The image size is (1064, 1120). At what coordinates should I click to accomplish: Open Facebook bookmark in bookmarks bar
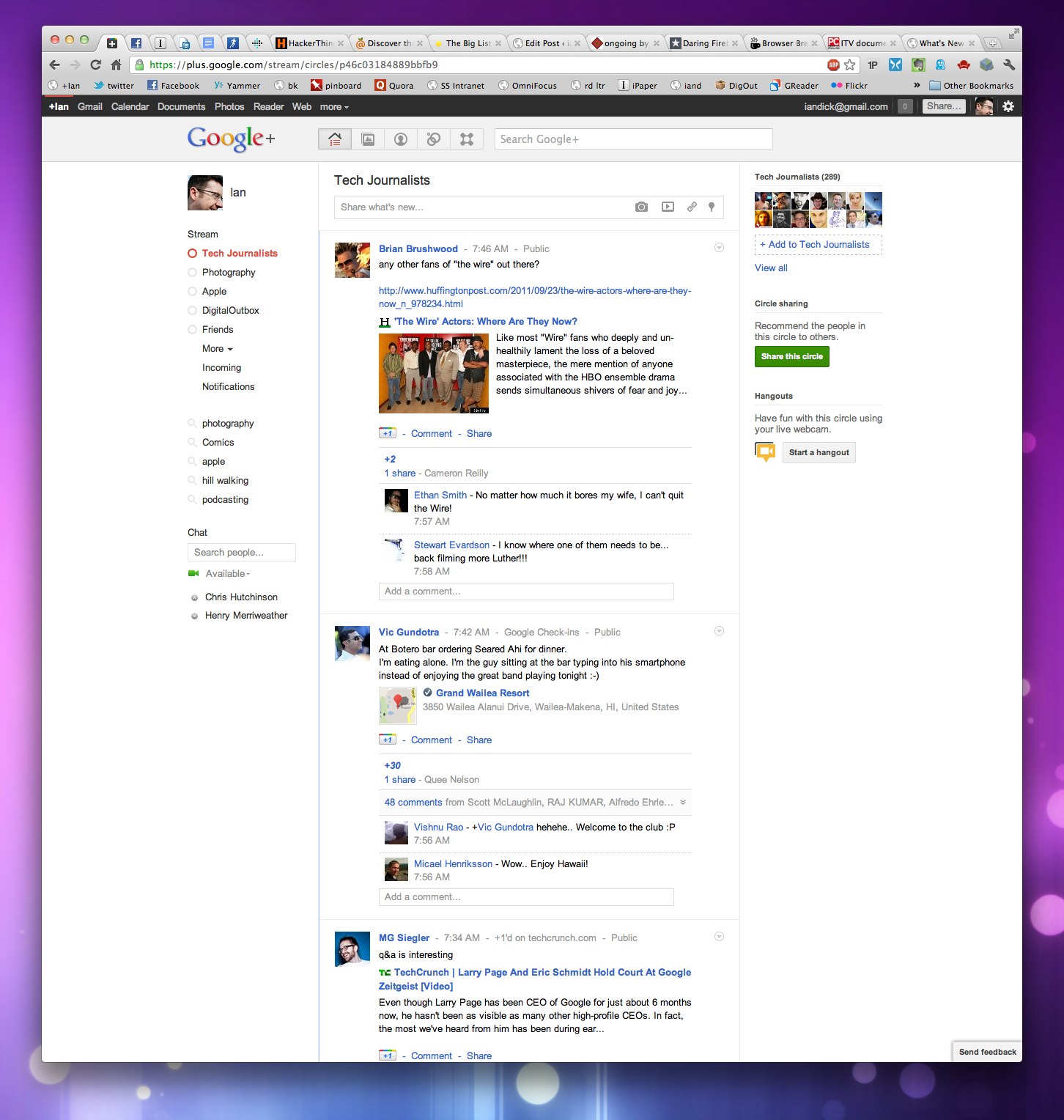173,86
